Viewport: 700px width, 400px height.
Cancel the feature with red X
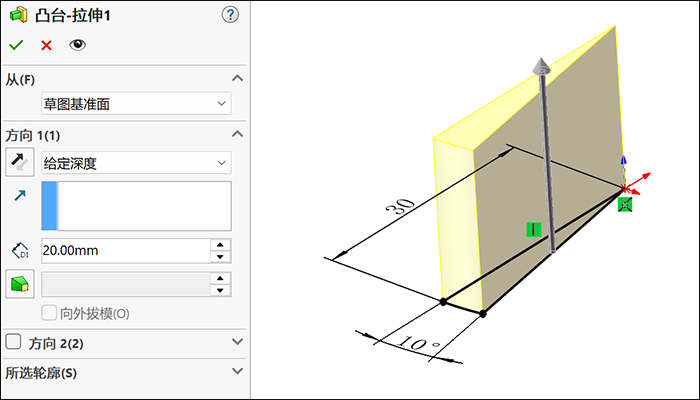click(x=46, y=45)
